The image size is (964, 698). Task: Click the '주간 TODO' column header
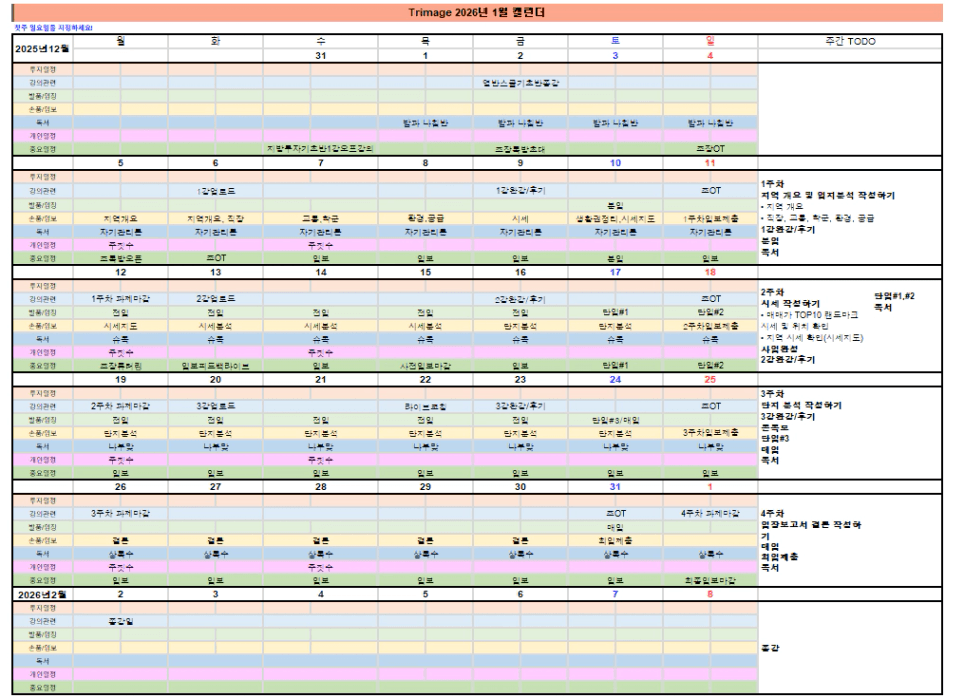pyautogui.click(x=850, y=41)
